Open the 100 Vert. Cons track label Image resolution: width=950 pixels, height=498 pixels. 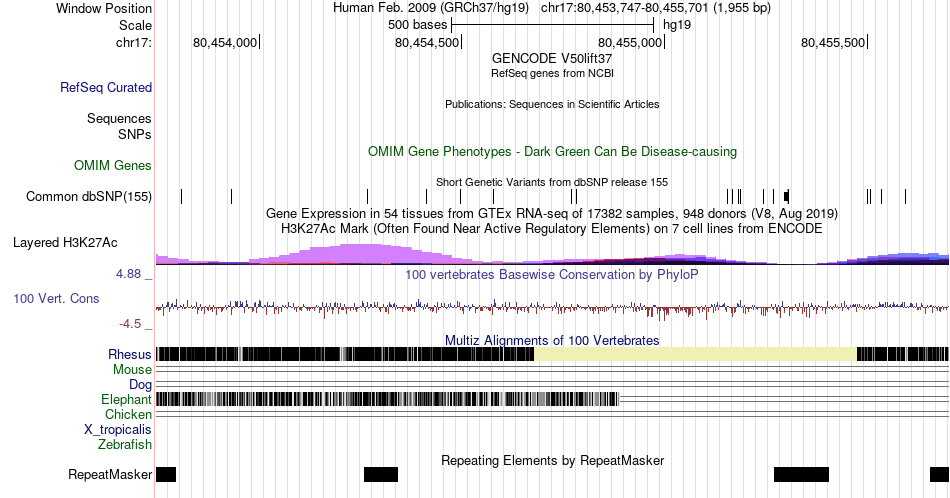[x=56, y=298]
